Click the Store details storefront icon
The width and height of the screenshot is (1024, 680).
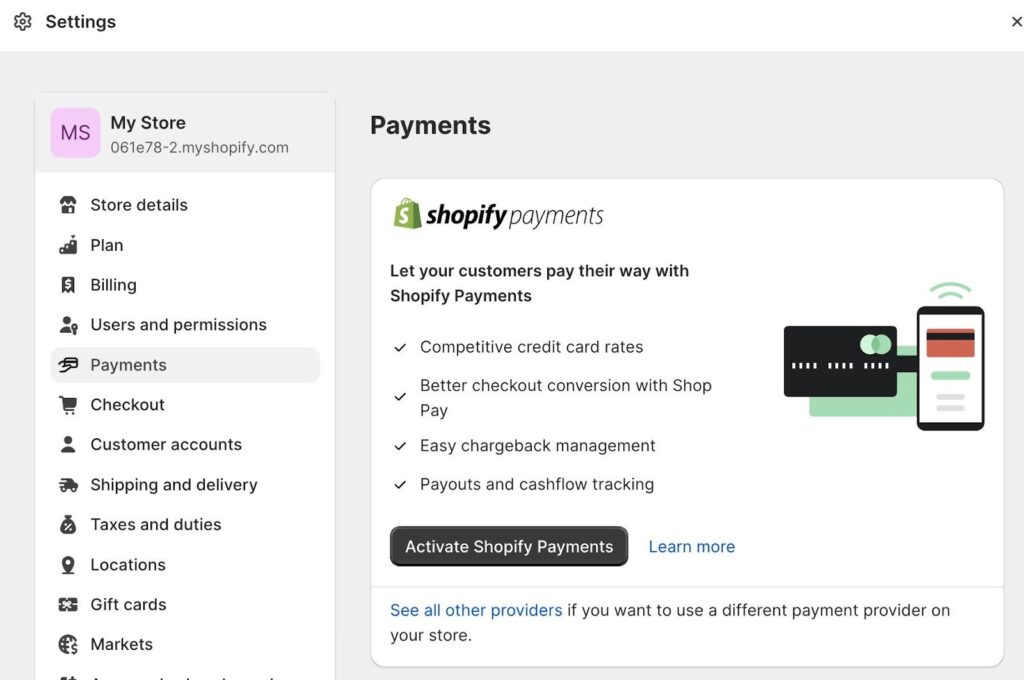coord(68,205)
